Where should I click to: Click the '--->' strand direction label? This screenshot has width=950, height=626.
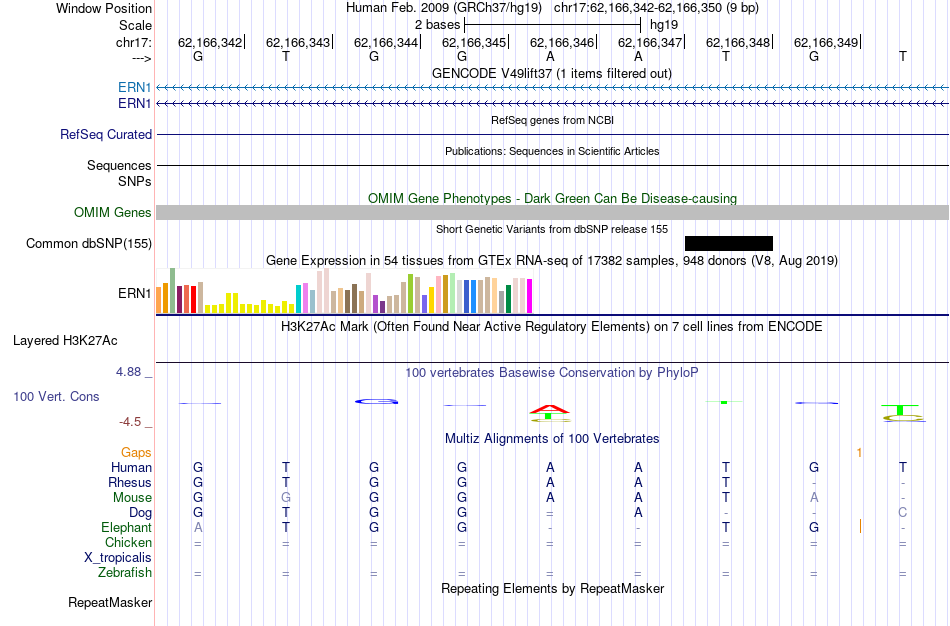tap(142, 58)
